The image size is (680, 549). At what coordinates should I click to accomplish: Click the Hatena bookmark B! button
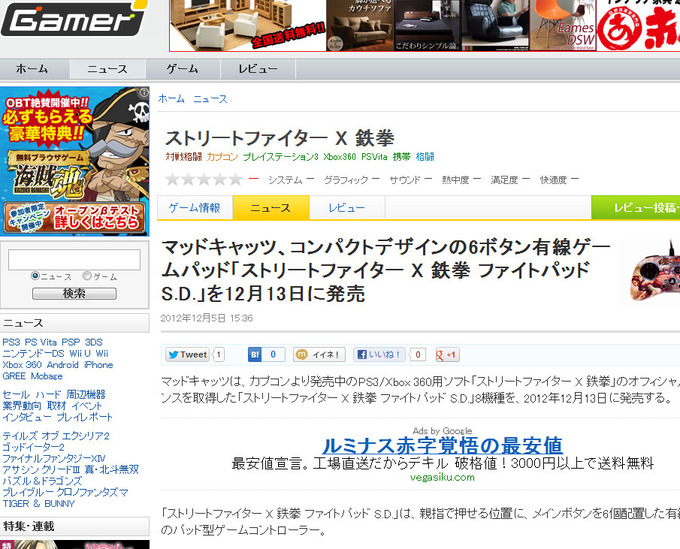255,354
